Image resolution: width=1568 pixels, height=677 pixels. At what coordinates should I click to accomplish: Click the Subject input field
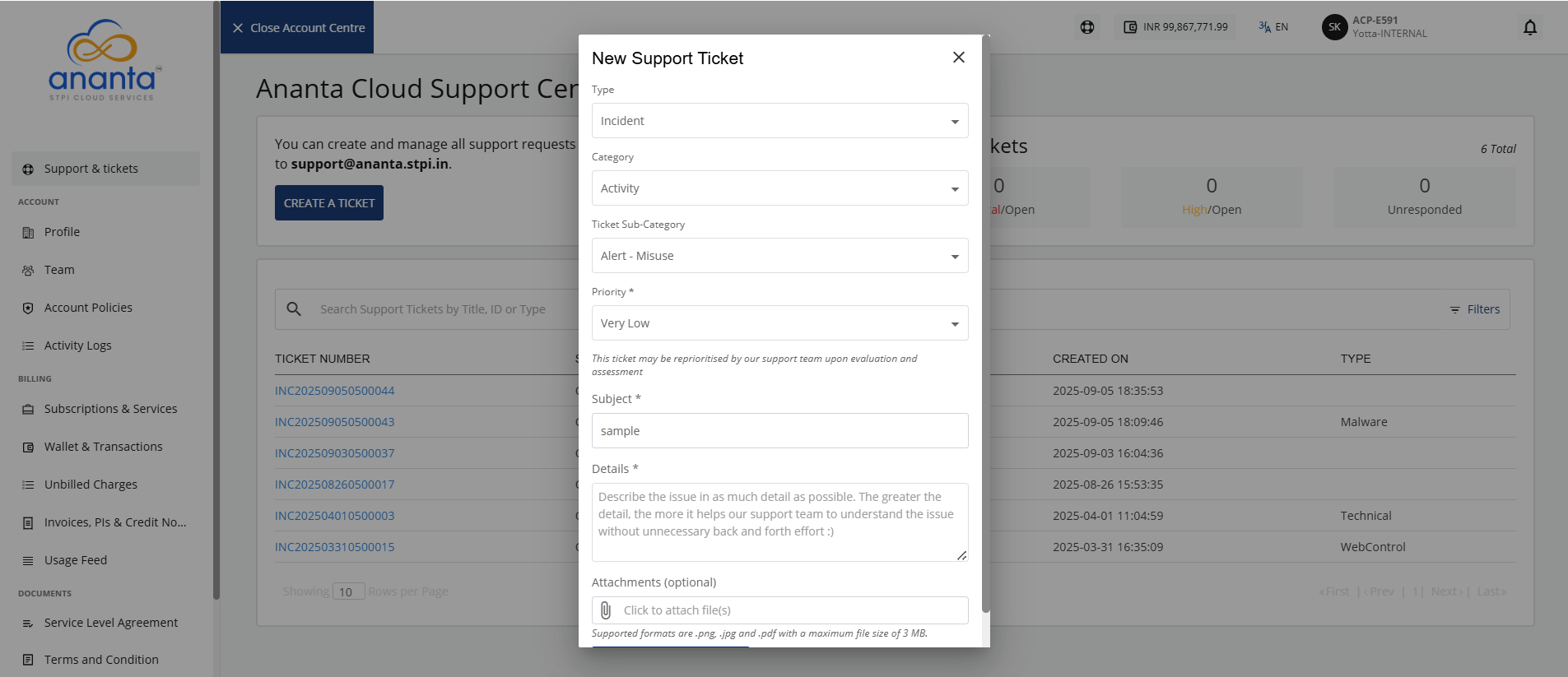[x=779, y=431]
